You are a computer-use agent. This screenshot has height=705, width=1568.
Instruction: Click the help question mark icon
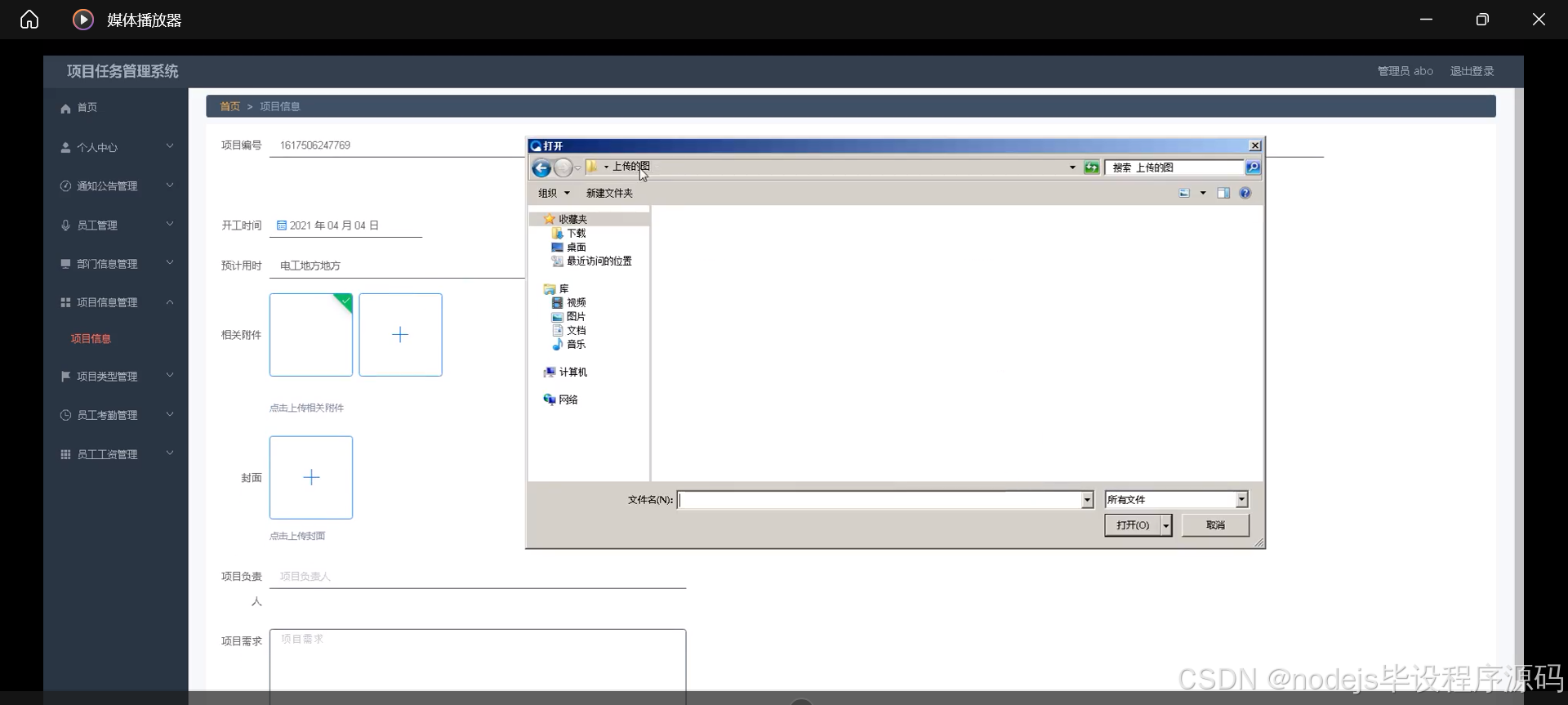[1245, 194]
